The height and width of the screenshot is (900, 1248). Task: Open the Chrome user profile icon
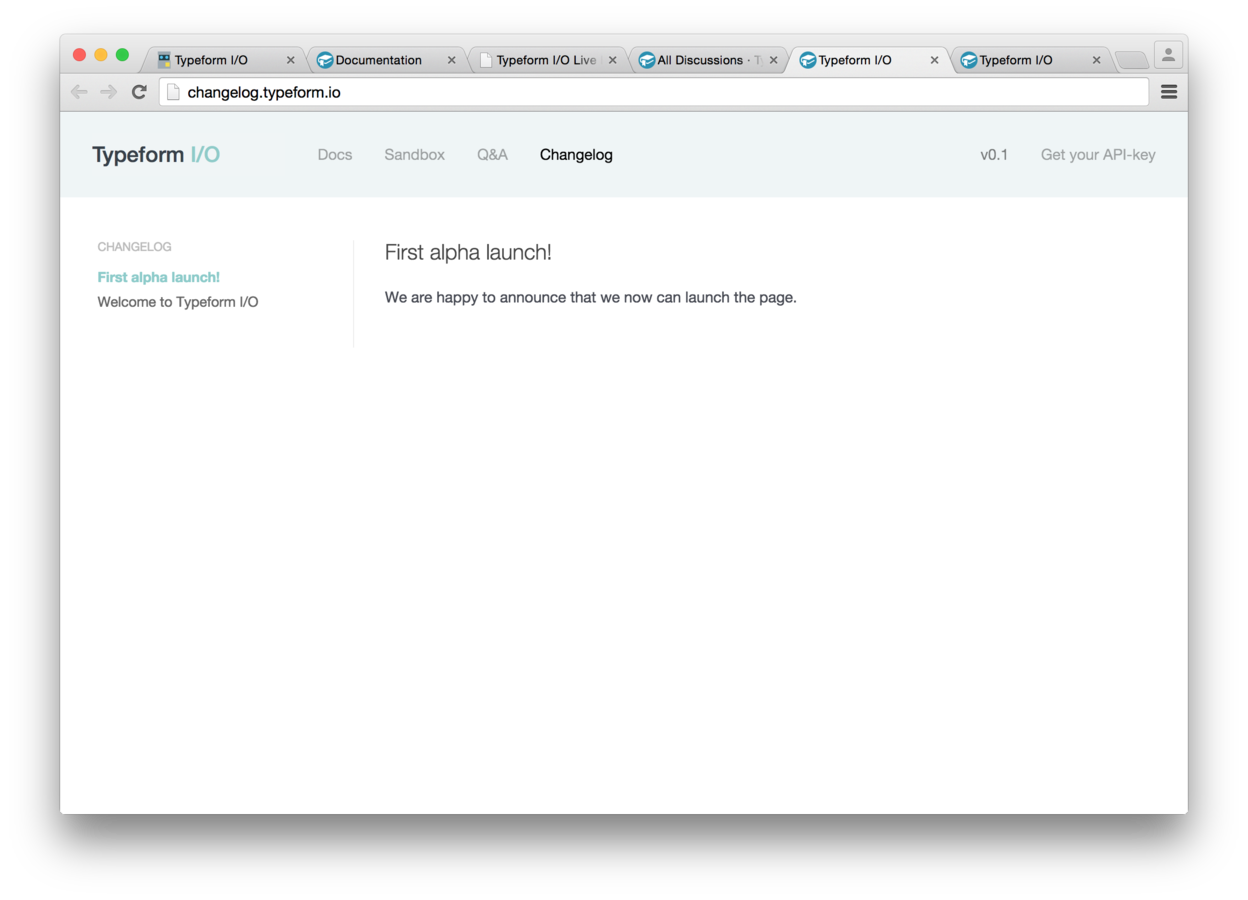[1168, 55]
